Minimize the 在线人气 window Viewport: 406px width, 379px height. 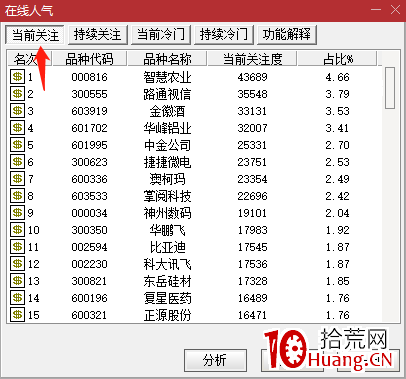coord(376,10)
